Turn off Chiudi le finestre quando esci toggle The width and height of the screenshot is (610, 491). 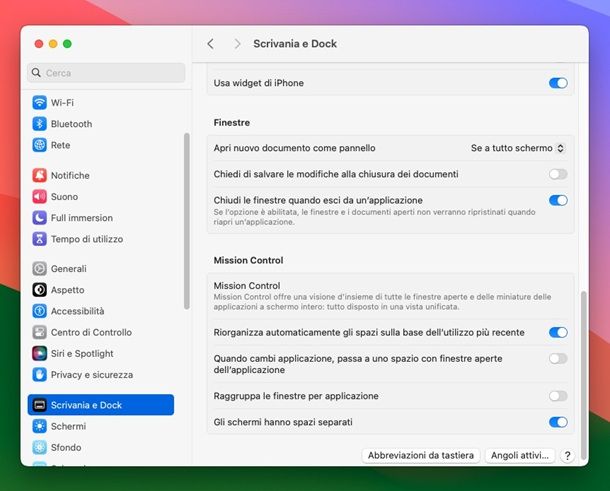pyautogui.click(x=558, y=200)
